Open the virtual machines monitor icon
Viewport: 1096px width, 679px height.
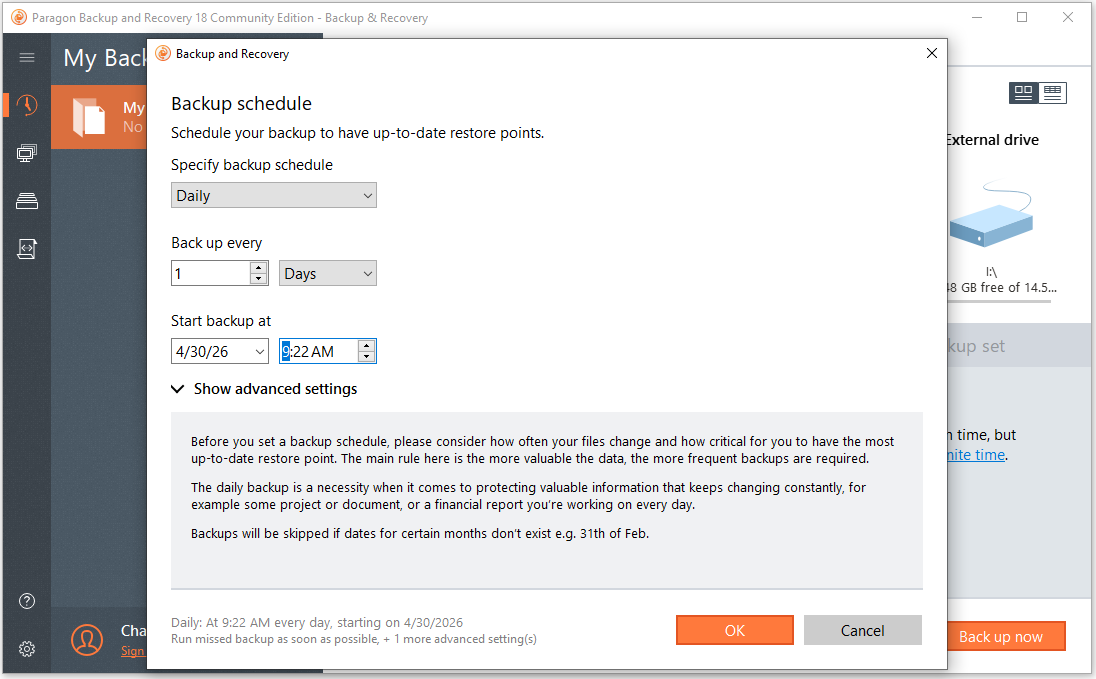(x=27, y=153)
